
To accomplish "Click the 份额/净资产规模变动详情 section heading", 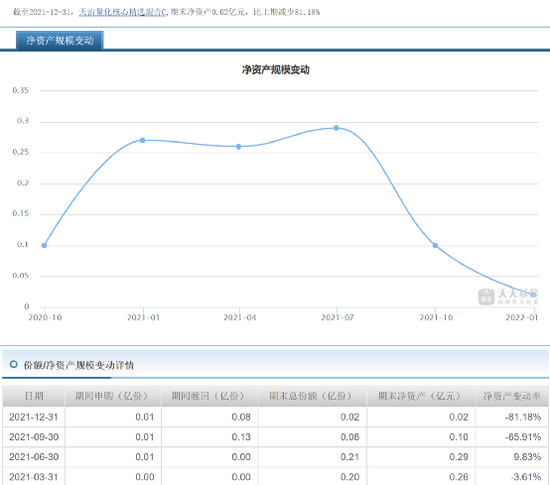I will 79,365.
